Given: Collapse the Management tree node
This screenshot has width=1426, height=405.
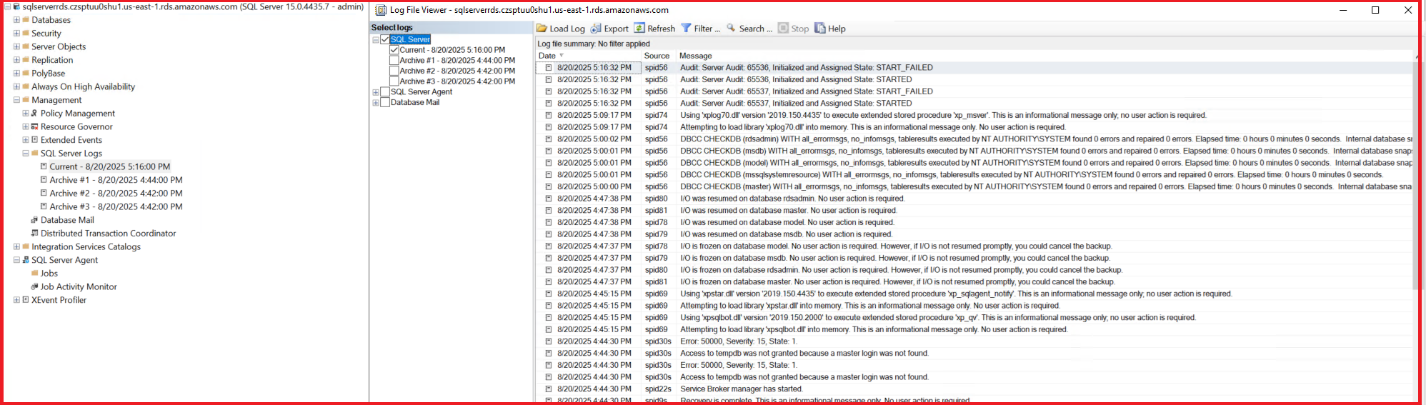Looking at the screenshot, I should click(17, 100).
